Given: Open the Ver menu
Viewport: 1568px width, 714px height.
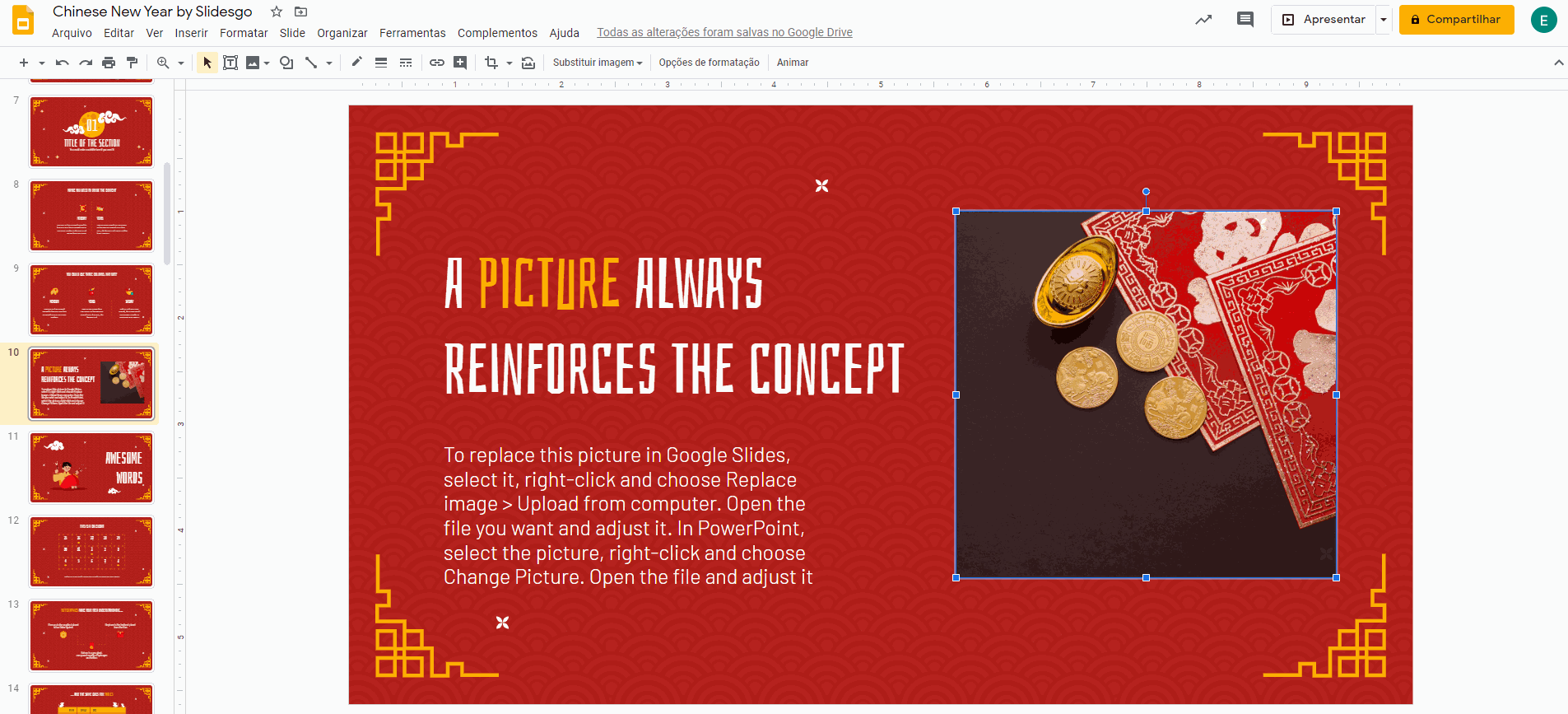Looking at the screenshot, I should click(x=155, y=33).
